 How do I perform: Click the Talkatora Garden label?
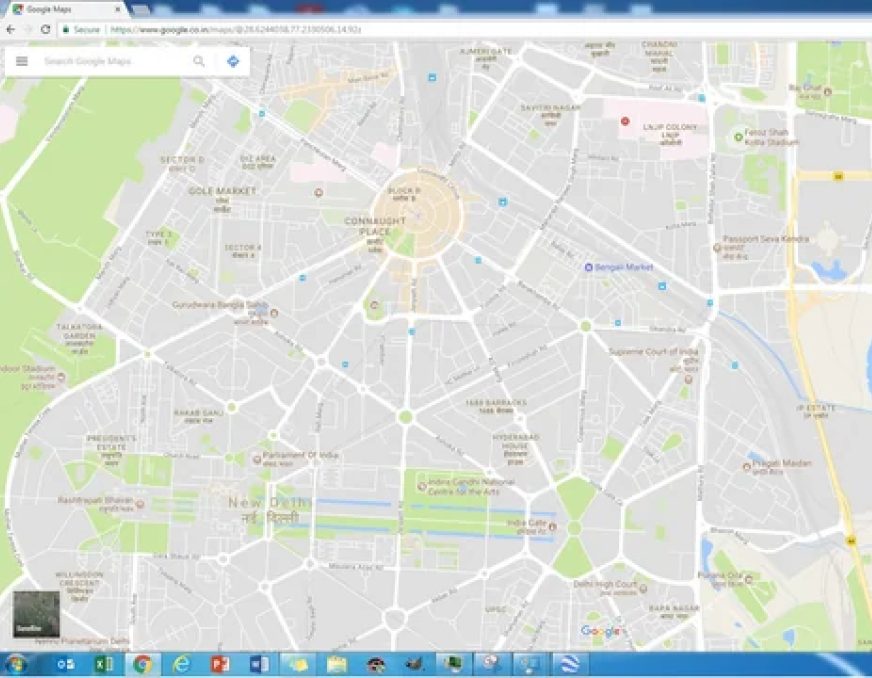click(80, 331)
